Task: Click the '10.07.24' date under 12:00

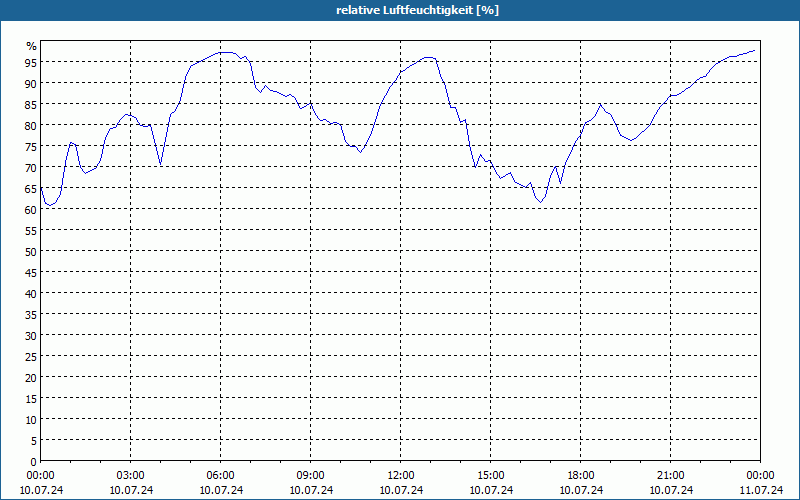Action: (401, 490)
